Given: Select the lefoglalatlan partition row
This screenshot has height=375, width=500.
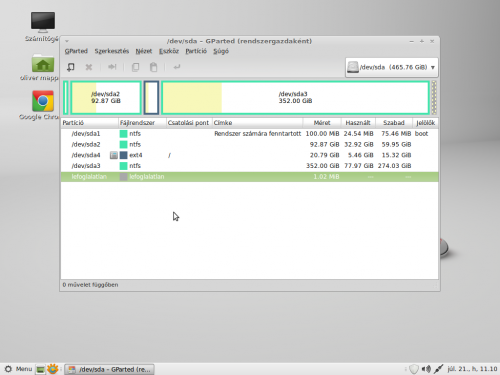Looking at the screenshot, I should tap(250, 177).
